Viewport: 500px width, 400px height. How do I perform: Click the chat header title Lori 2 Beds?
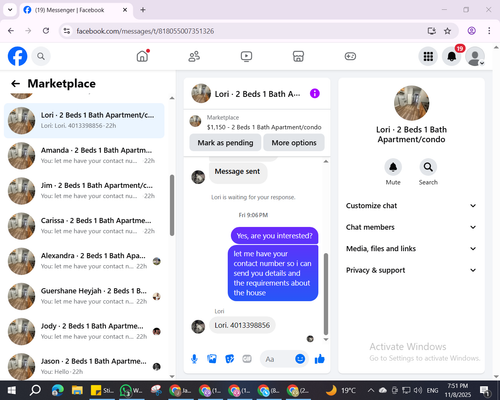click(257, 94)
